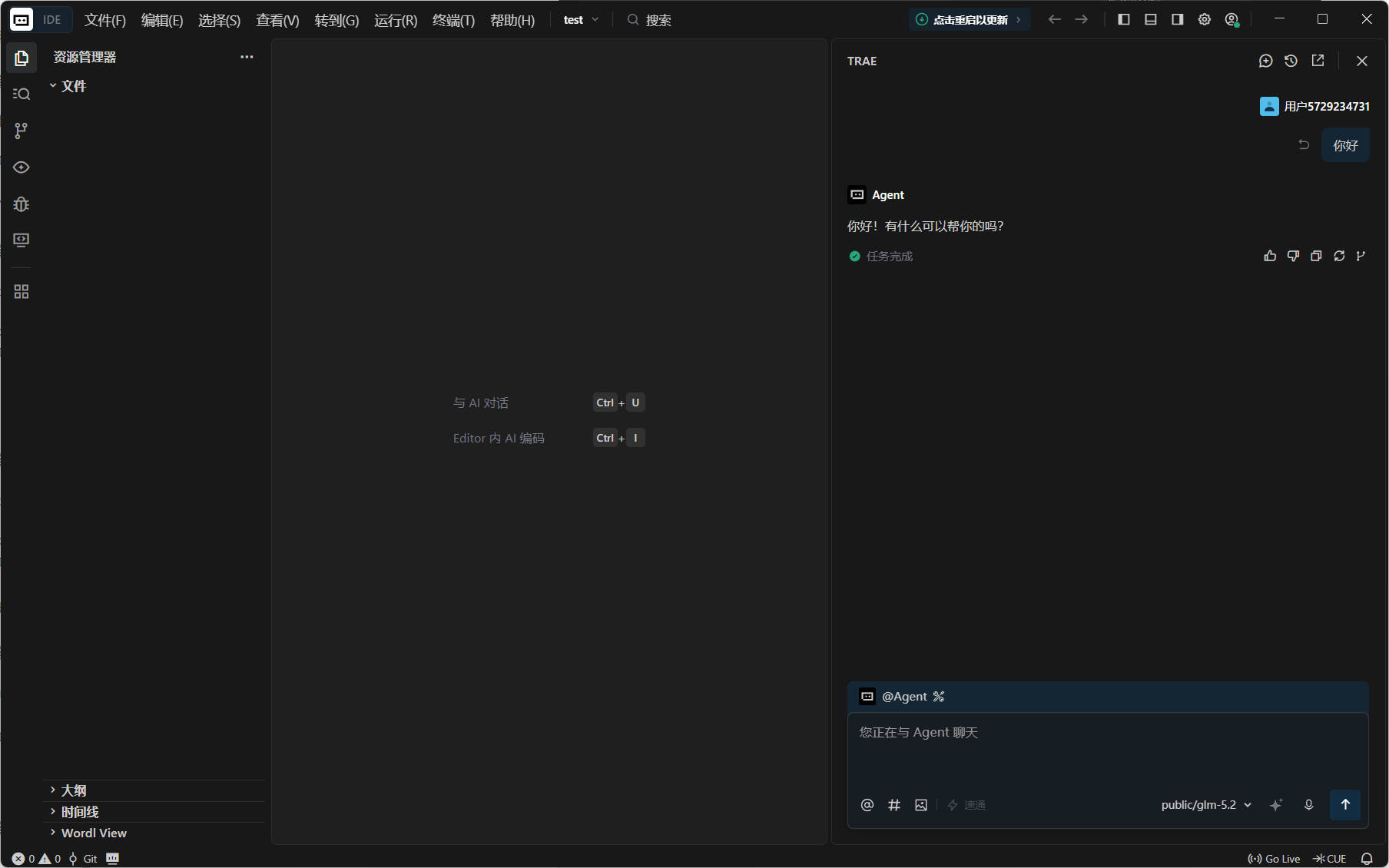
Task: Open the 运行(R) menu
Action: click(x=396, y=20)
